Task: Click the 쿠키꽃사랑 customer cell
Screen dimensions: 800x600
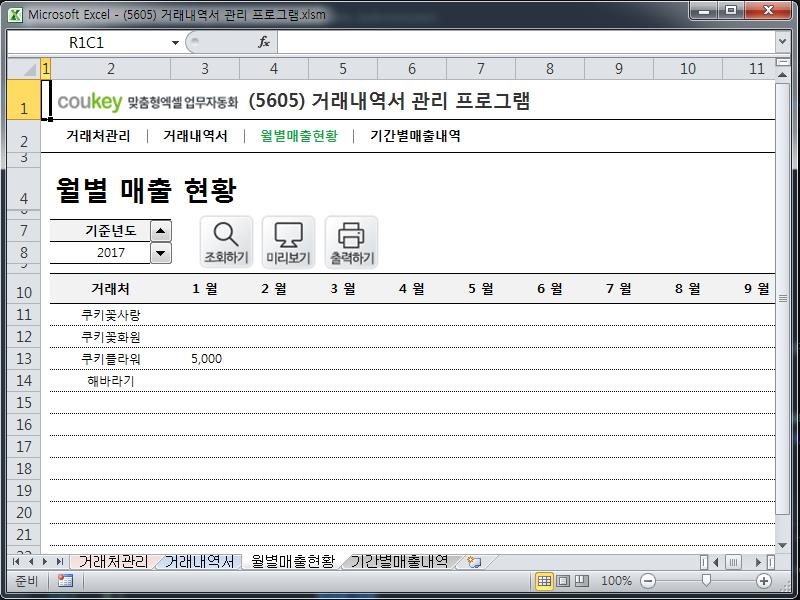Action: (x=110, y=315)
